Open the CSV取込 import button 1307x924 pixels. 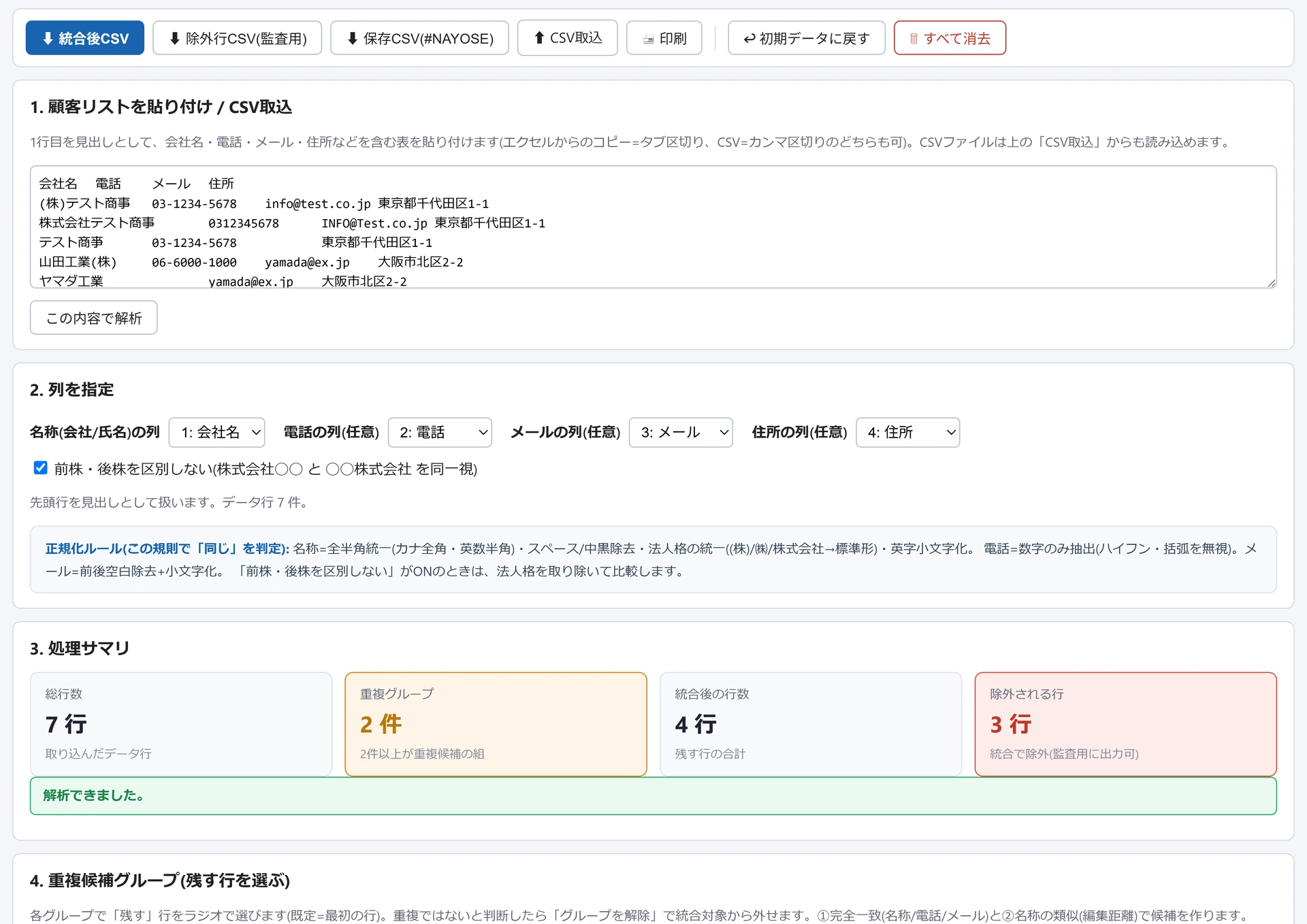tap(567, 38)
